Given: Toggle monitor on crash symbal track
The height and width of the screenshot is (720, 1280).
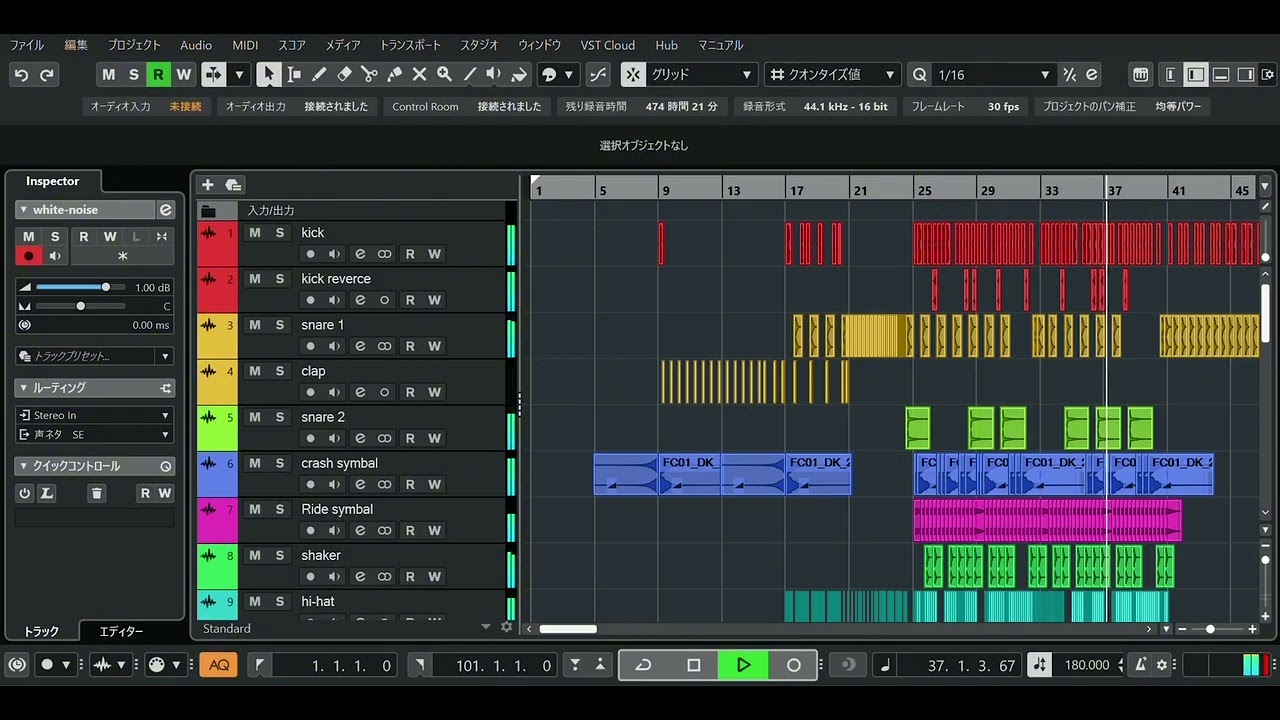Looking at the screenshot, I should 334,484.
